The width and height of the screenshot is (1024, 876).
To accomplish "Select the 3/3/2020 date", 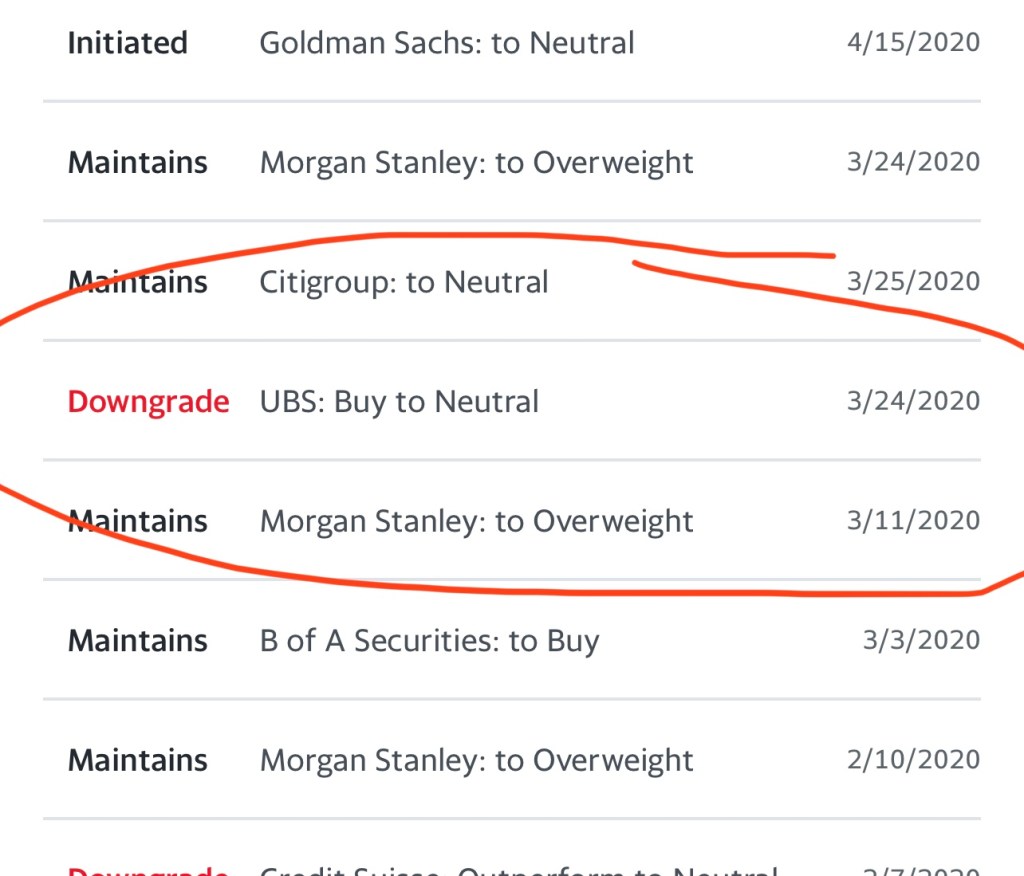I will (920, 641).
